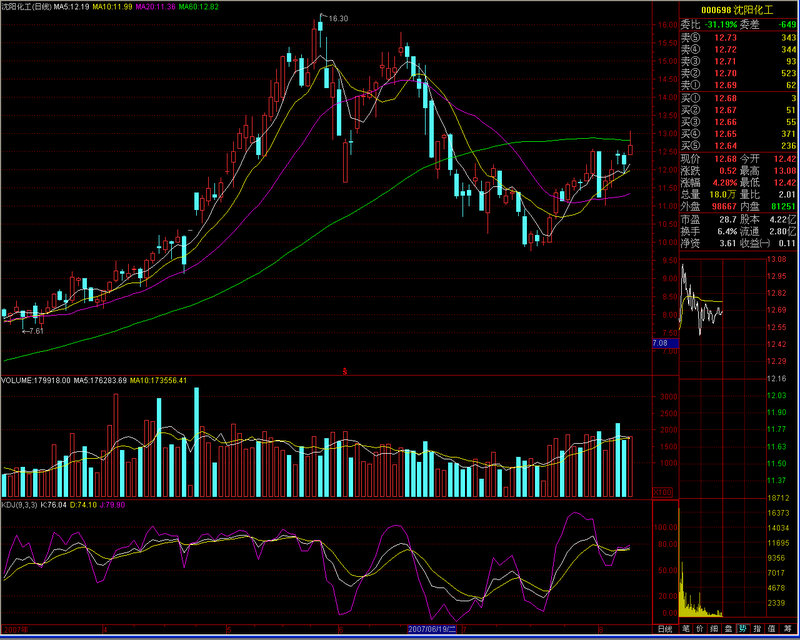
Task: Open the 值 value tab
Action: [770, 629]
